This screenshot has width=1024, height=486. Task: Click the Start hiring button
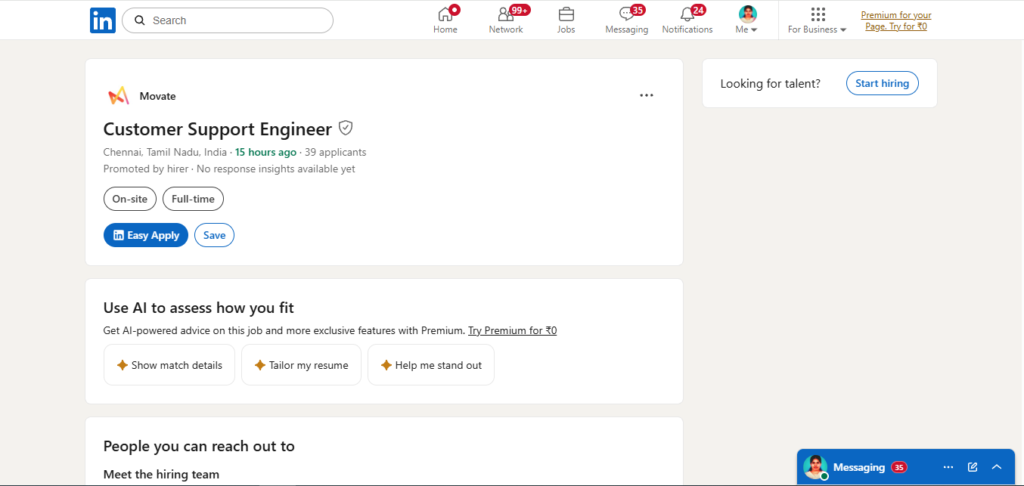coord(882,84)
